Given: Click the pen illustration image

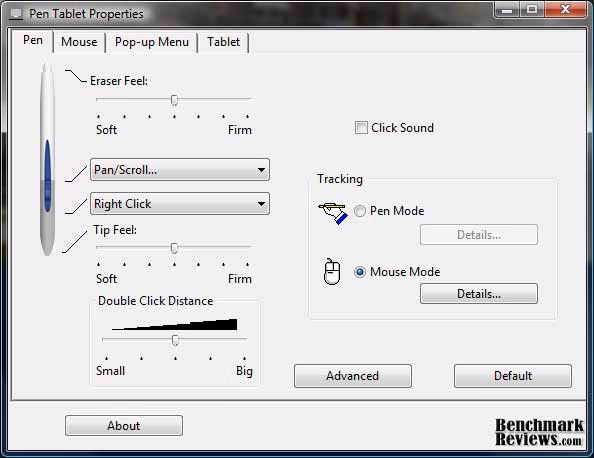Looking at the screenshot, I should click(x=47, y=159).
